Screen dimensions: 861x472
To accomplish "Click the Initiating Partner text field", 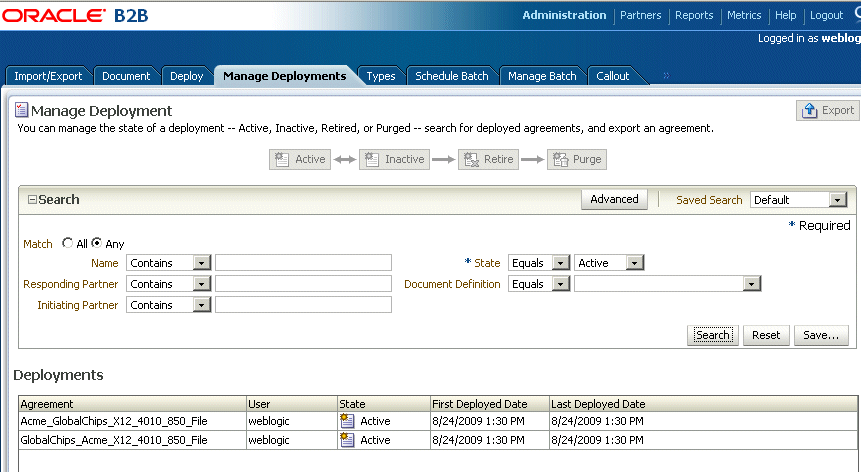I will pyautogui.click(x=303, y=305).
